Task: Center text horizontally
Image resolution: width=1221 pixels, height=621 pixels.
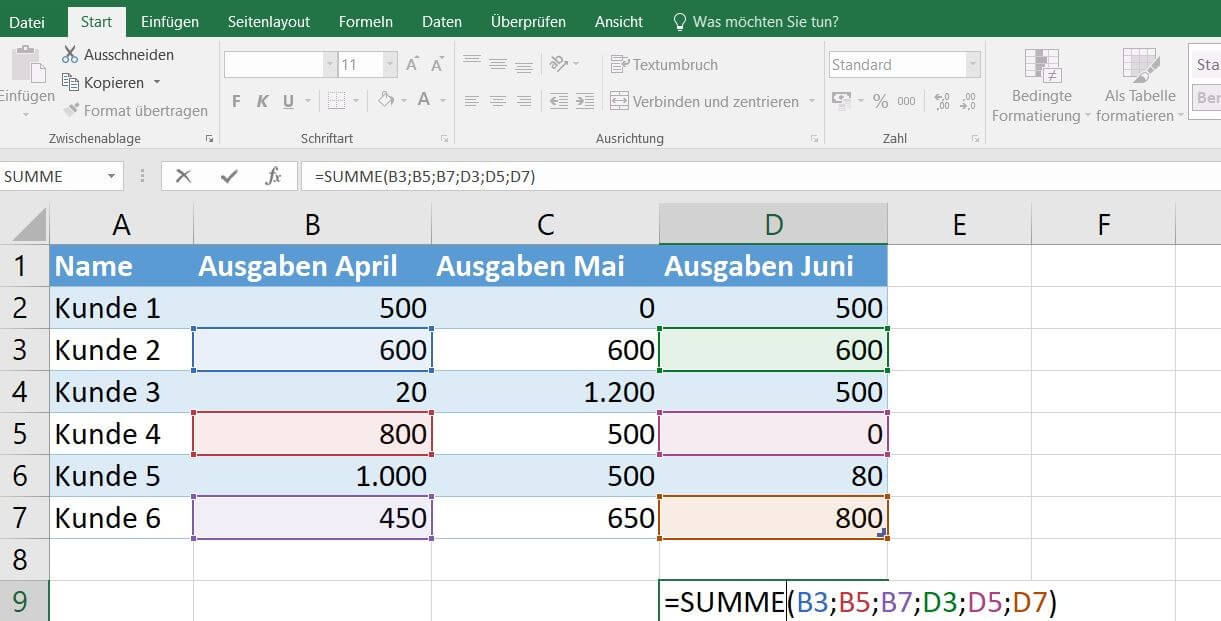Action: [x=498, y=101]
